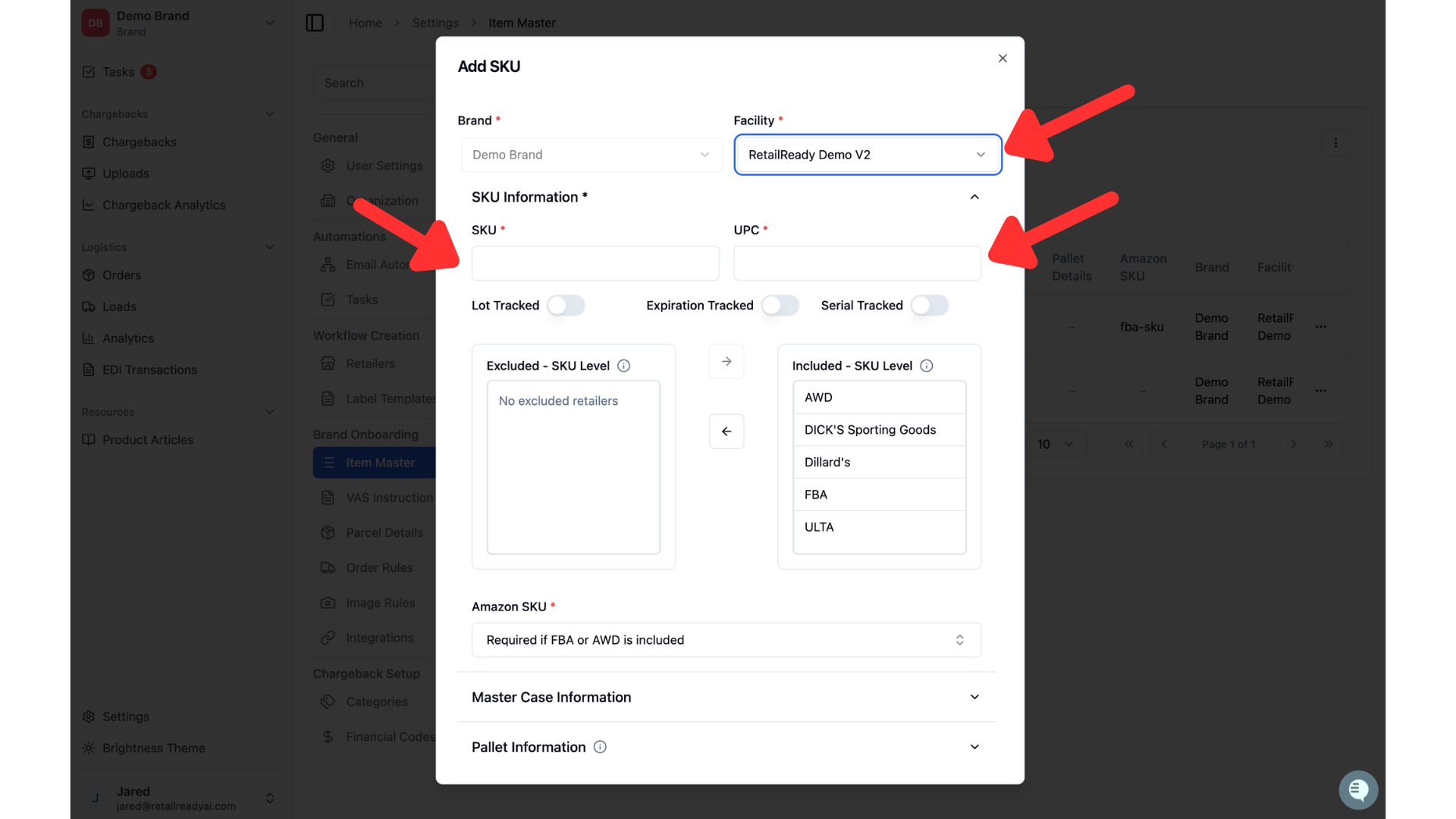
Task: Open Chargebacks page in sidebar
Action: [140, 142]
